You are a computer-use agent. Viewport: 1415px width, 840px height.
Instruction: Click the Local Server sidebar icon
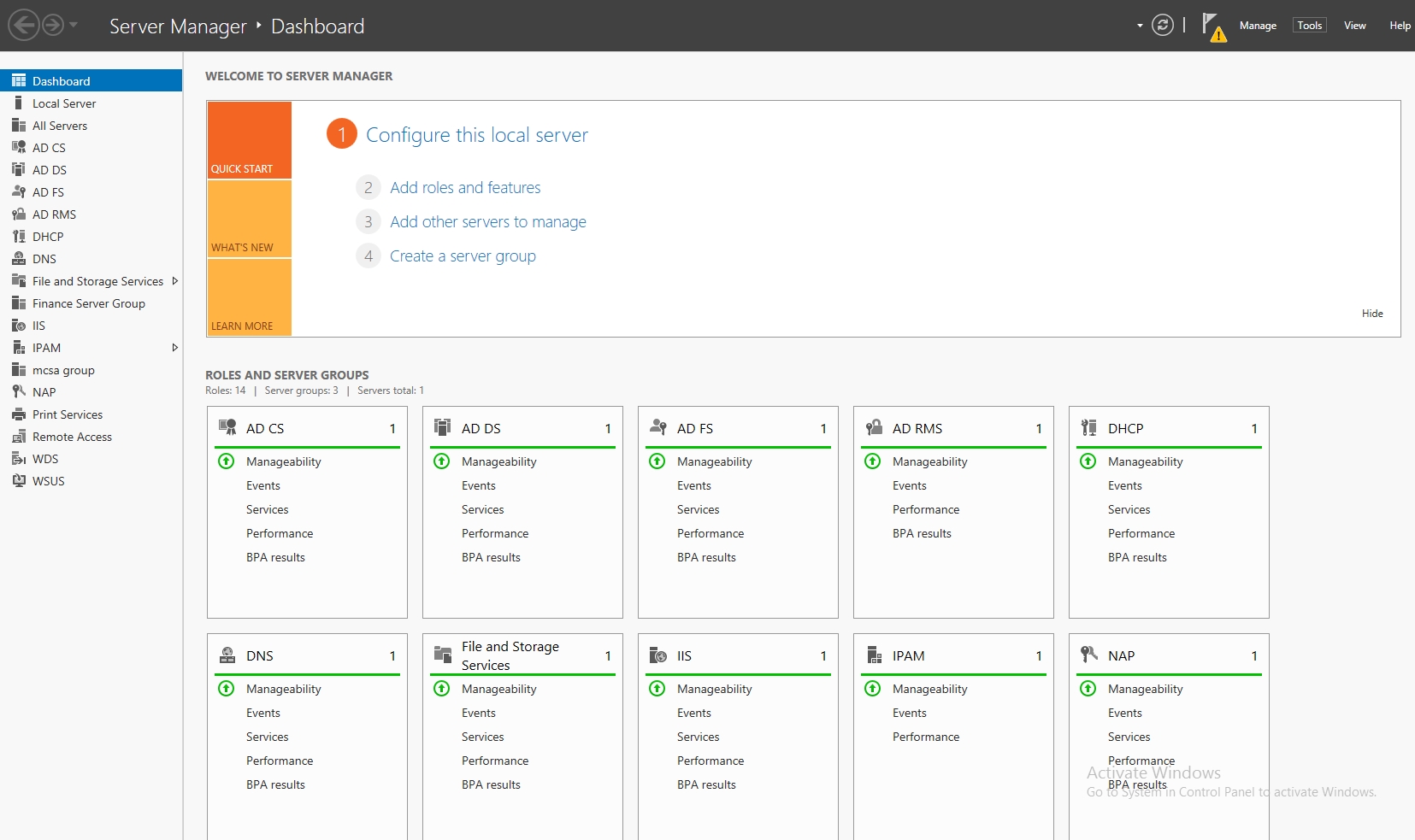(x=18, y=103)
